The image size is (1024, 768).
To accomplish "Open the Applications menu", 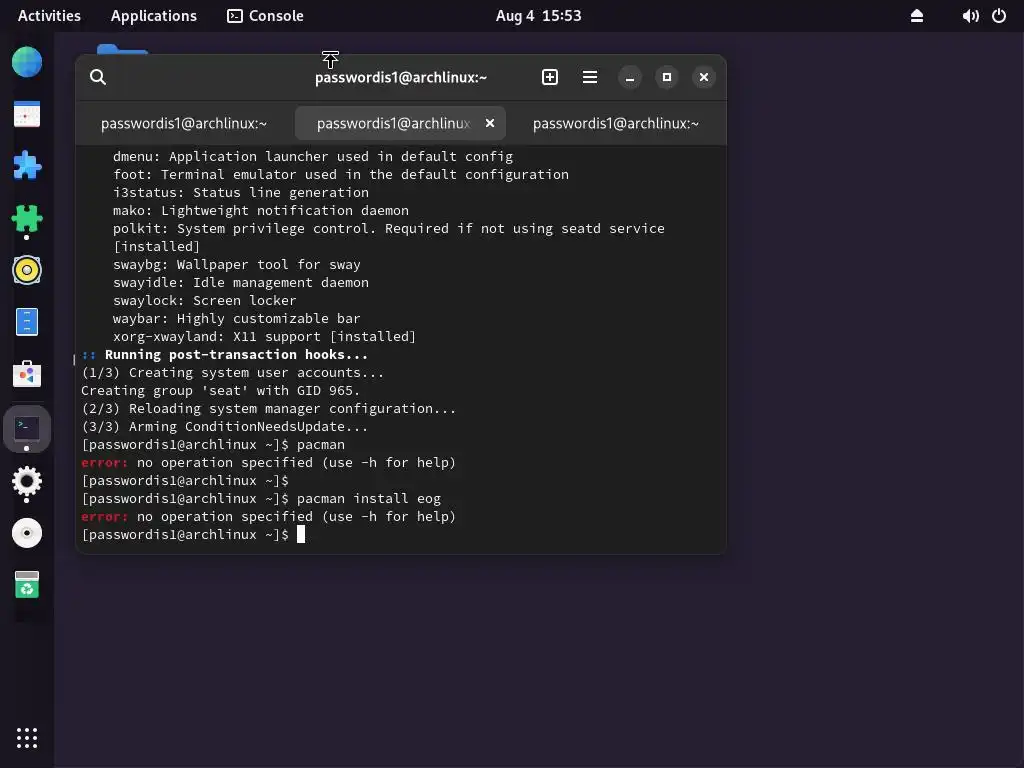I will click(153, 16).
